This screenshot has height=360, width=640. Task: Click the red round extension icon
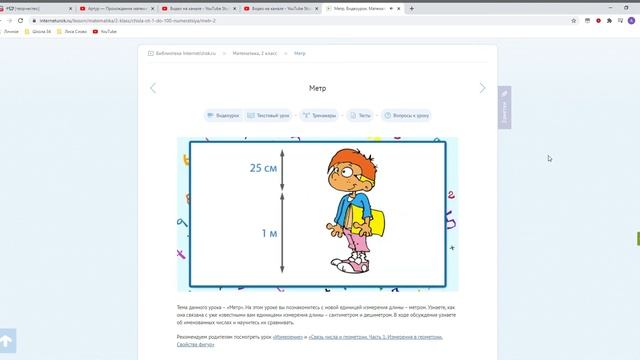[598, 20]
